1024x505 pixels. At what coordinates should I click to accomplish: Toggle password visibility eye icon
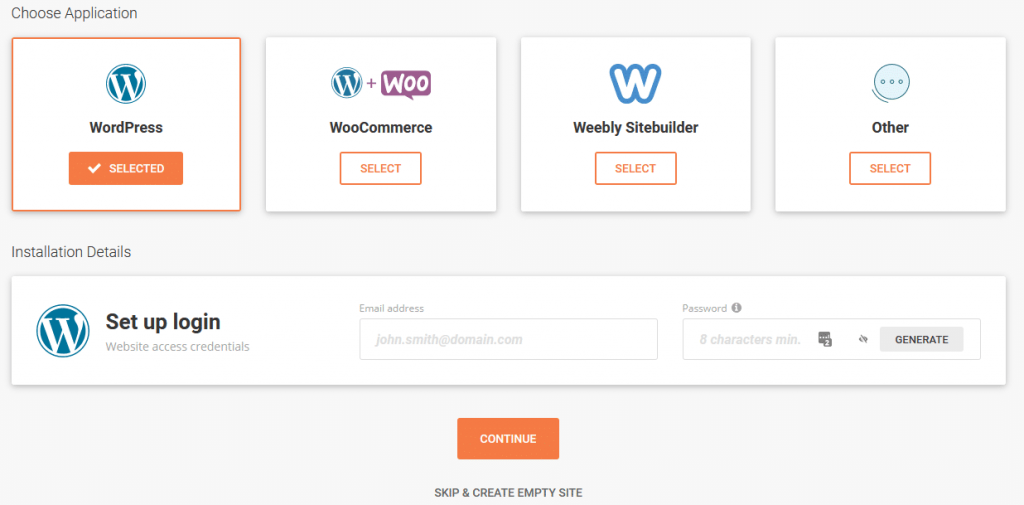coord(863,340)
